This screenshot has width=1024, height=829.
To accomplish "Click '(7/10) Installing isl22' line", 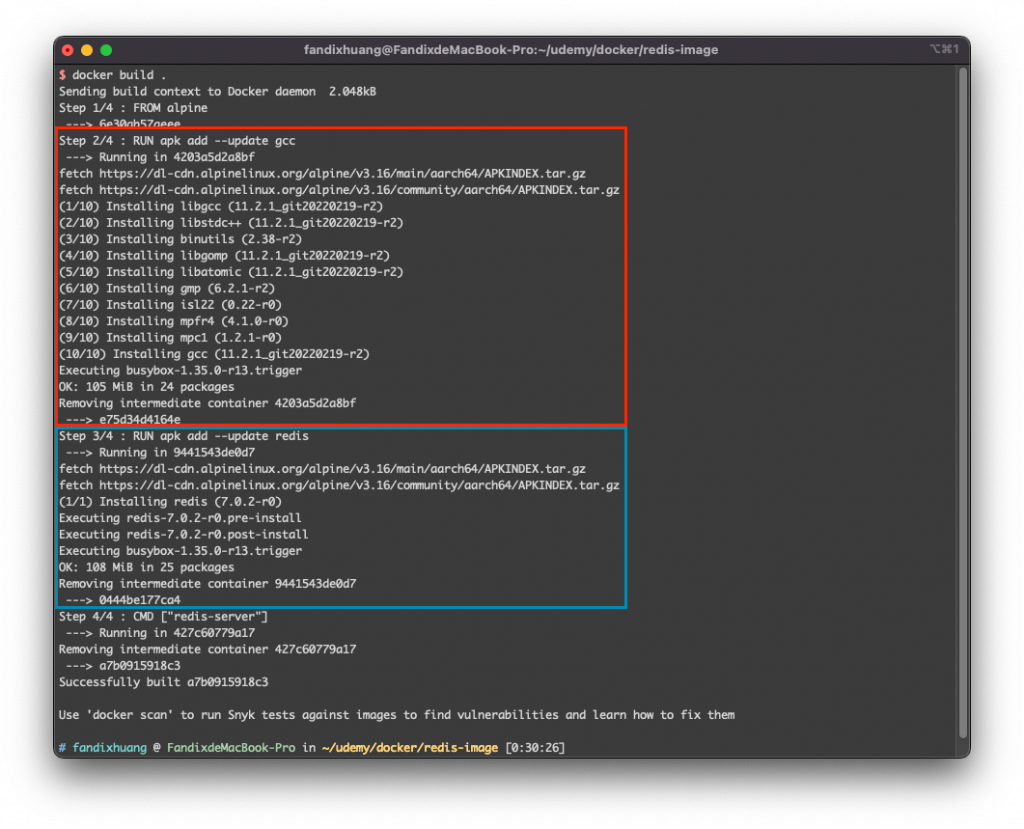I will 170,304.
